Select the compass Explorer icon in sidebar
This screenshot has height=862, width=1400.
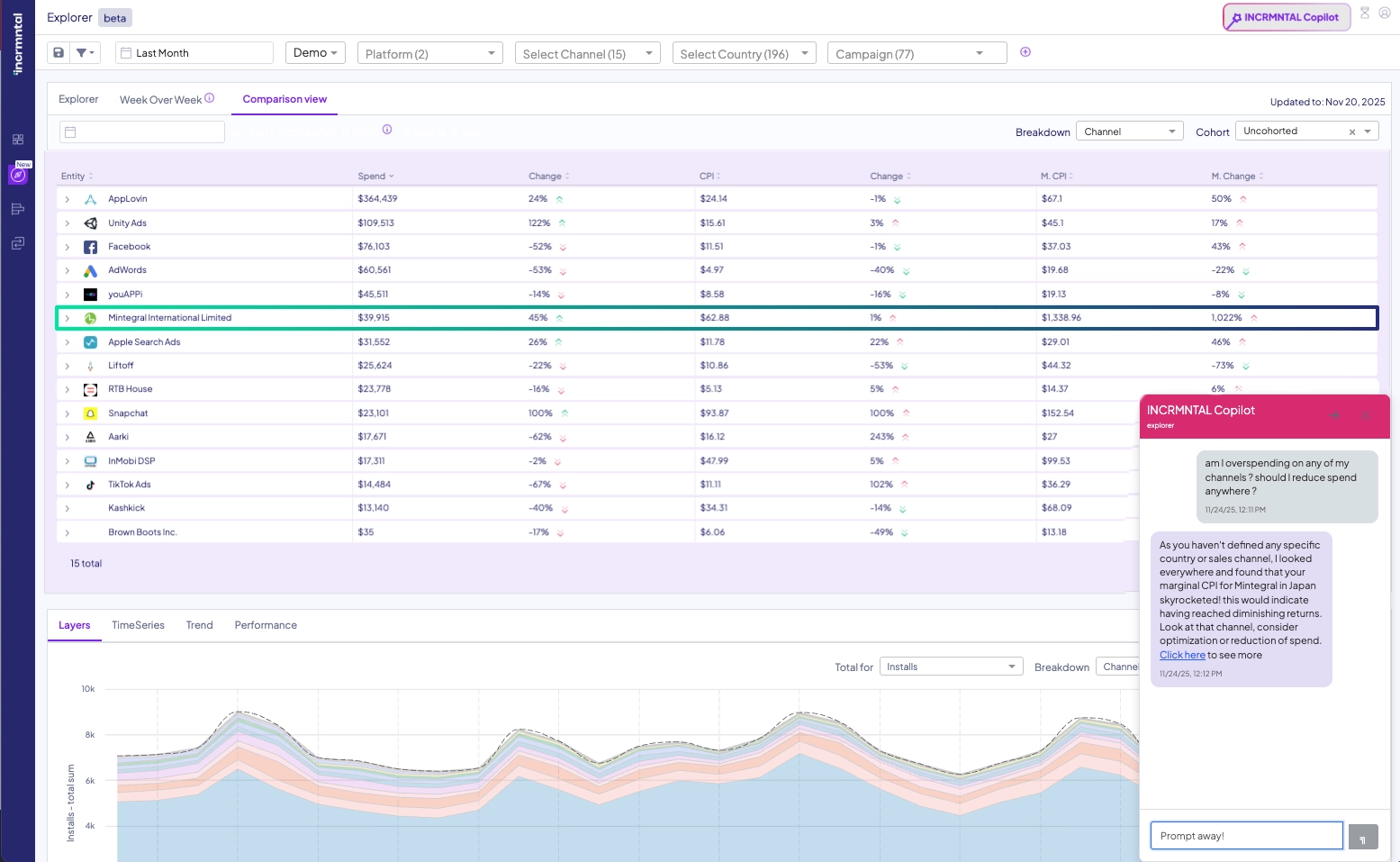[18, 175]
